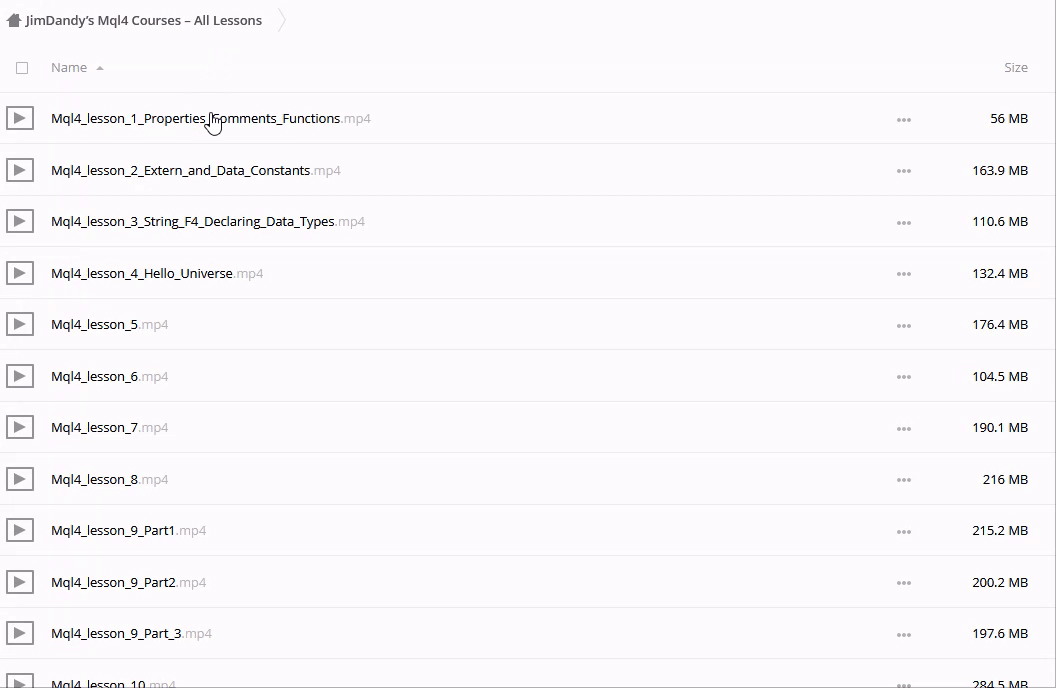
Task: Toggle the select-all checkbox in header
Action: coord(22,68)
